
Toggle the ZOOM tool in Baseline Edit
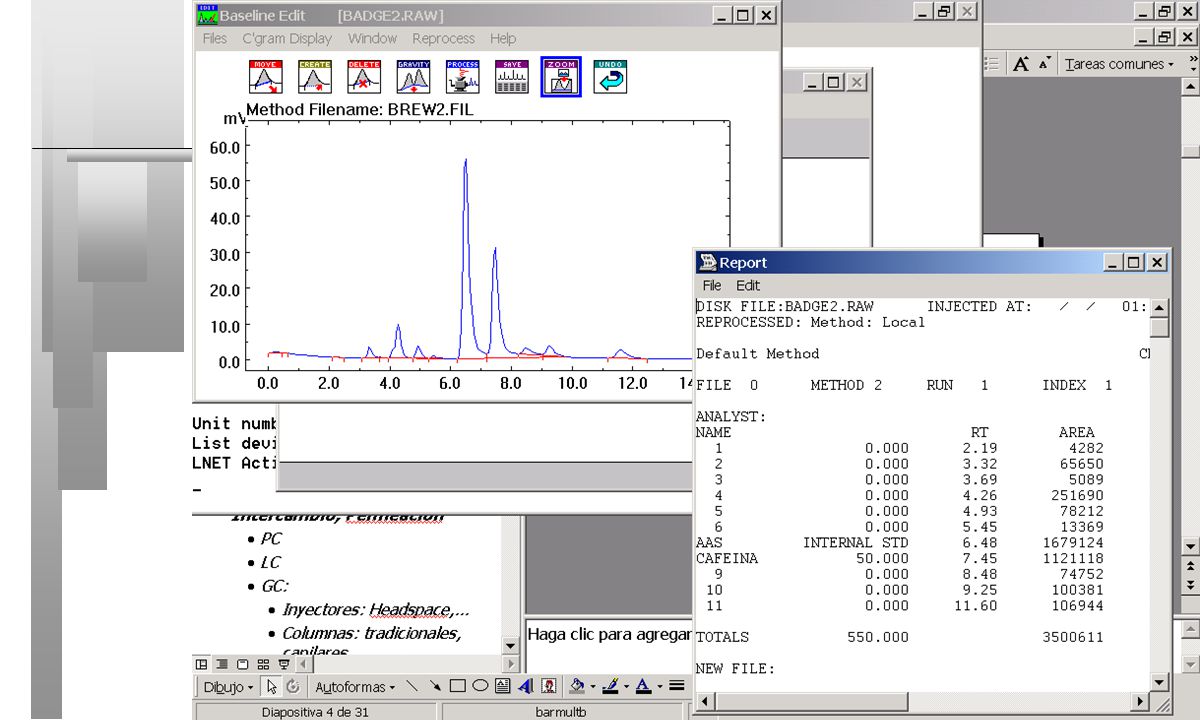[x=561, y=77]
